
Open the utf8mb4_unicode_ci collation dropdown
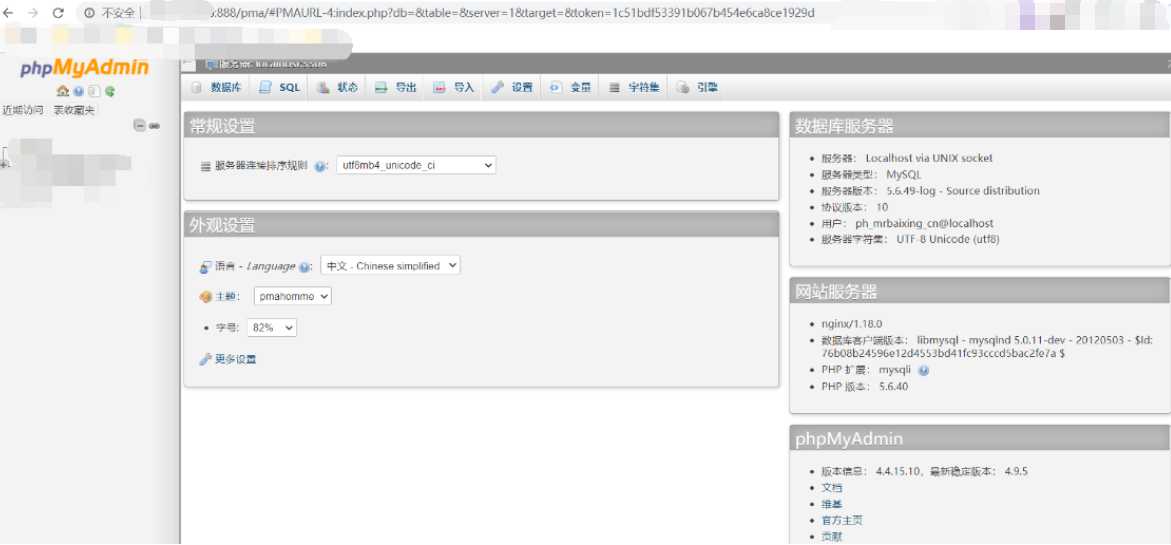416,165
